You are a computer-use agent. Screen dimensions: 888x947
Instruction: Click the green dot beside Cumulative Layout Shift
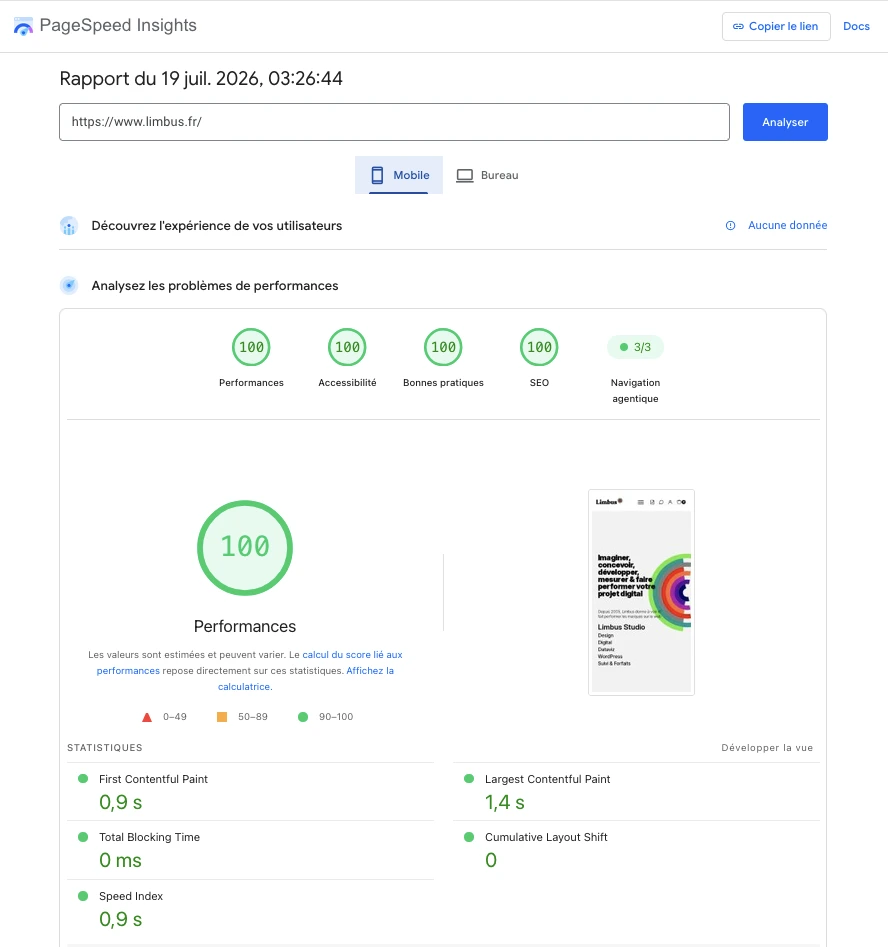coord(469,836)
